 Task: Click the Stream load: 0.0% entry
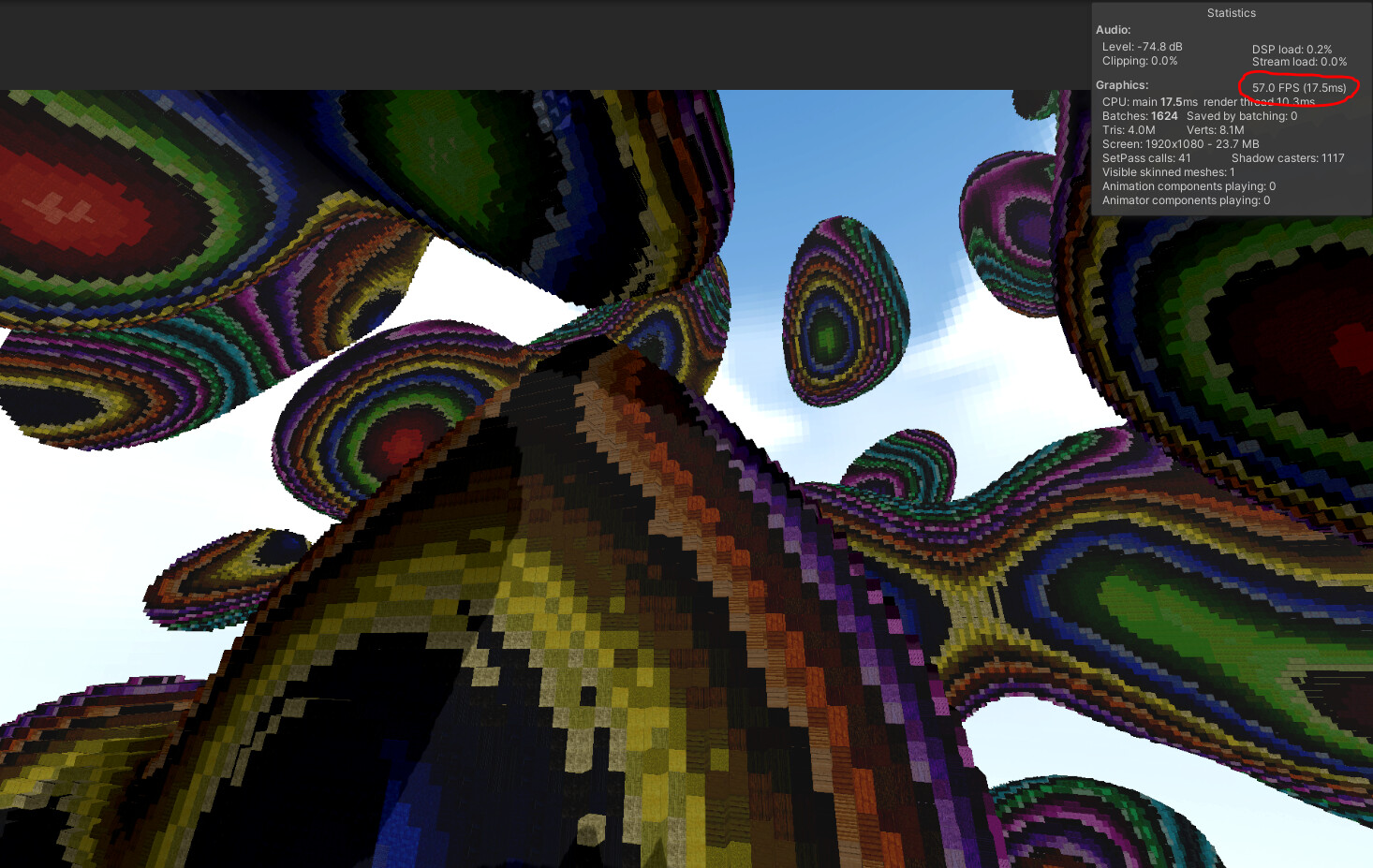1299,62
